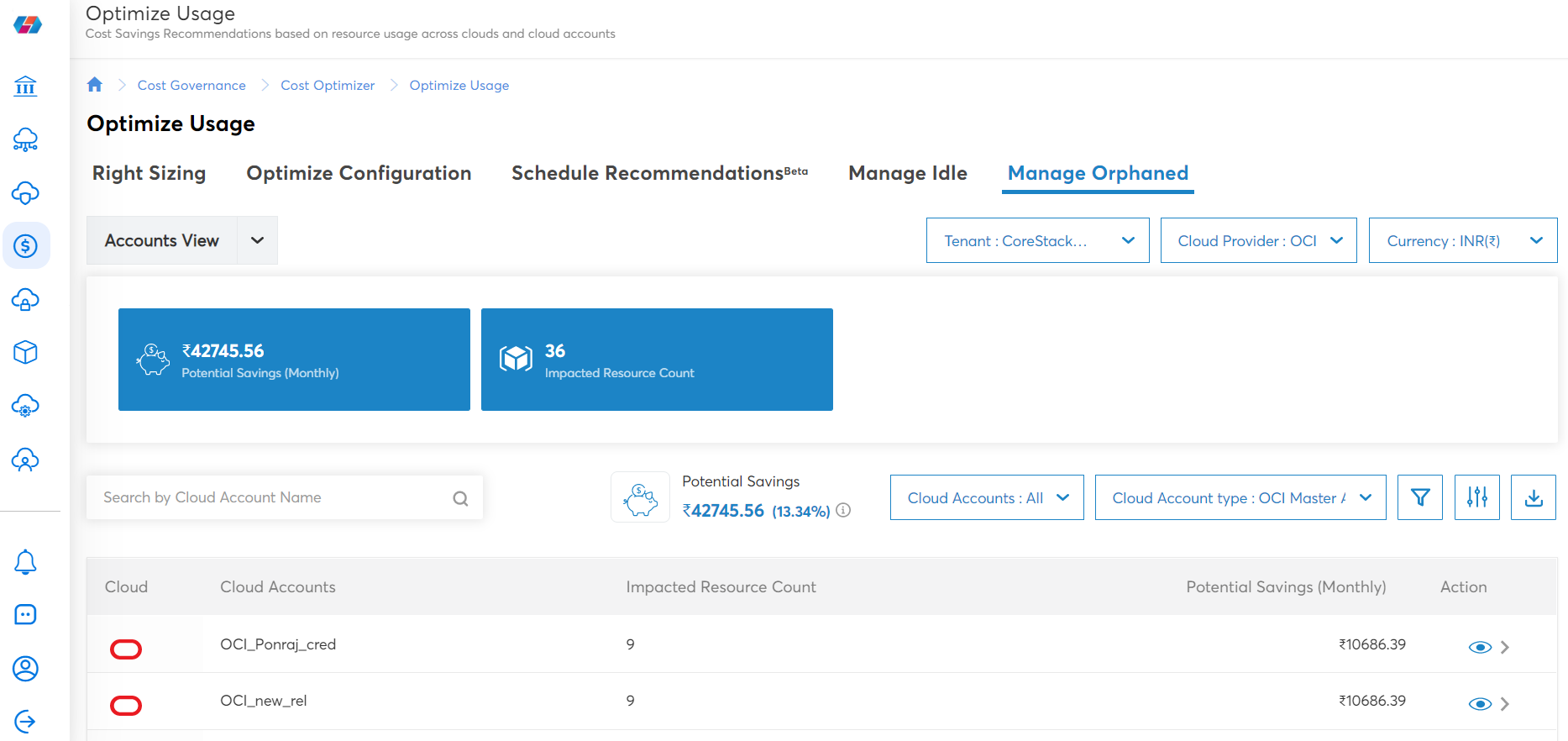Expand OCI_Ponraj_cred row chevron

[x=1505, y=647]
